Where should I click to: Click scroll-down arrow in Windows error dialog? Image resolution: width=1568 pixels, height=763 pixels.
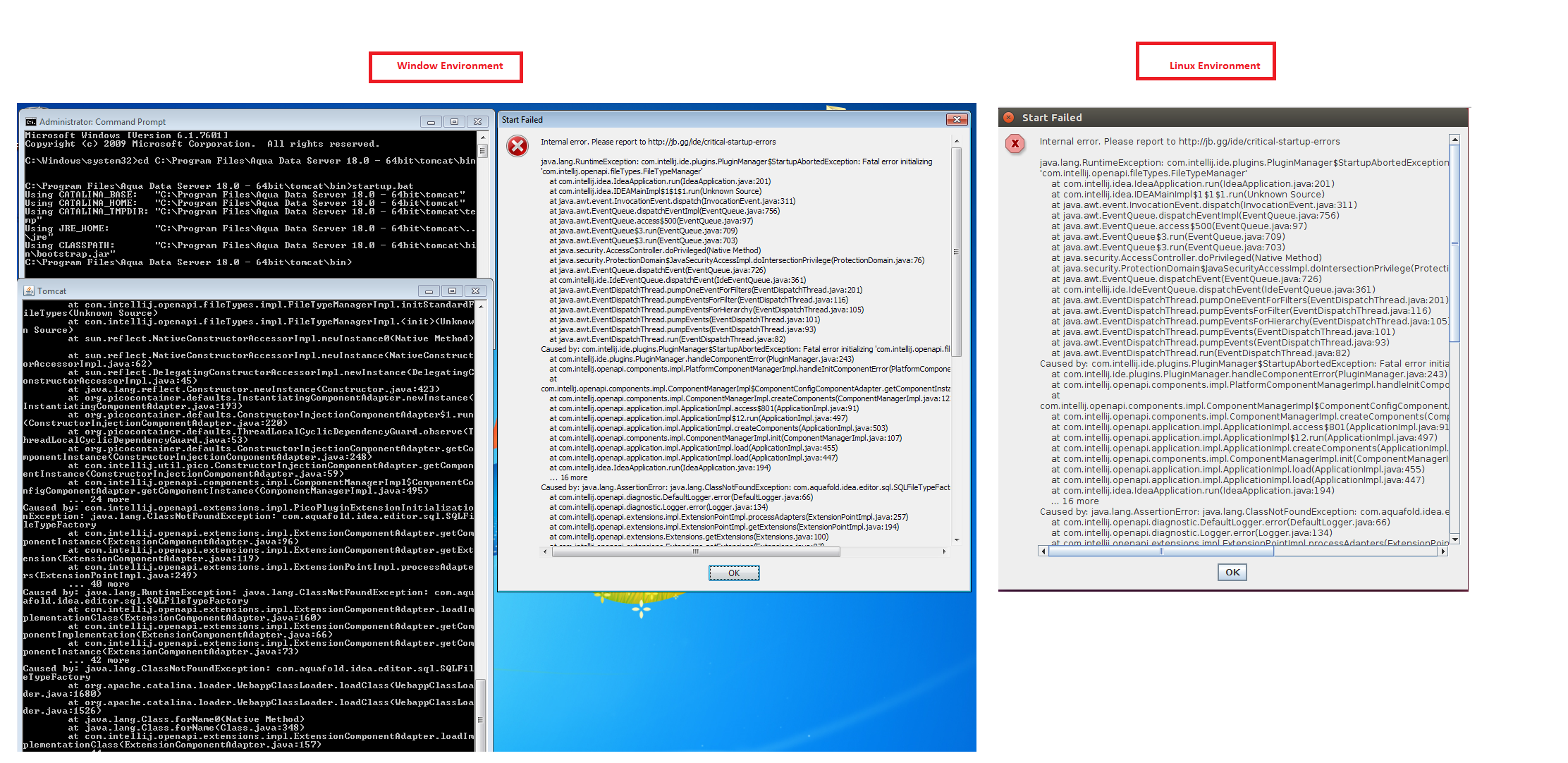pyautogui.click(x=957, y=539)
